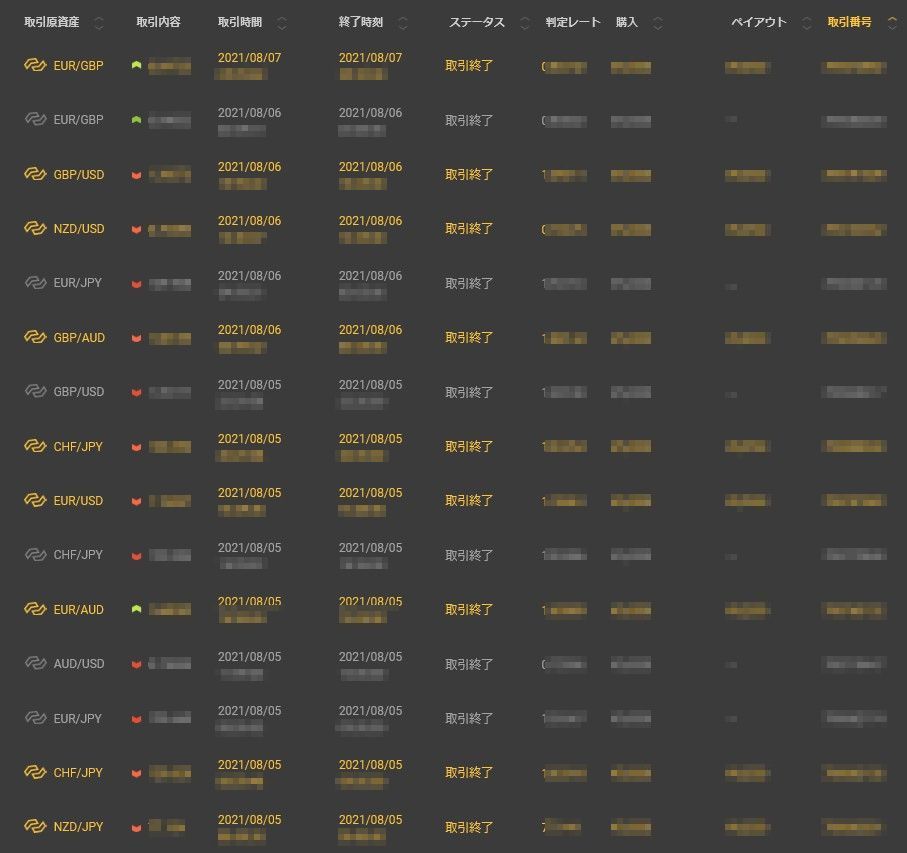Click the NZD/USD asset pair icon
907x853 pixels.
tap(36, 229)
